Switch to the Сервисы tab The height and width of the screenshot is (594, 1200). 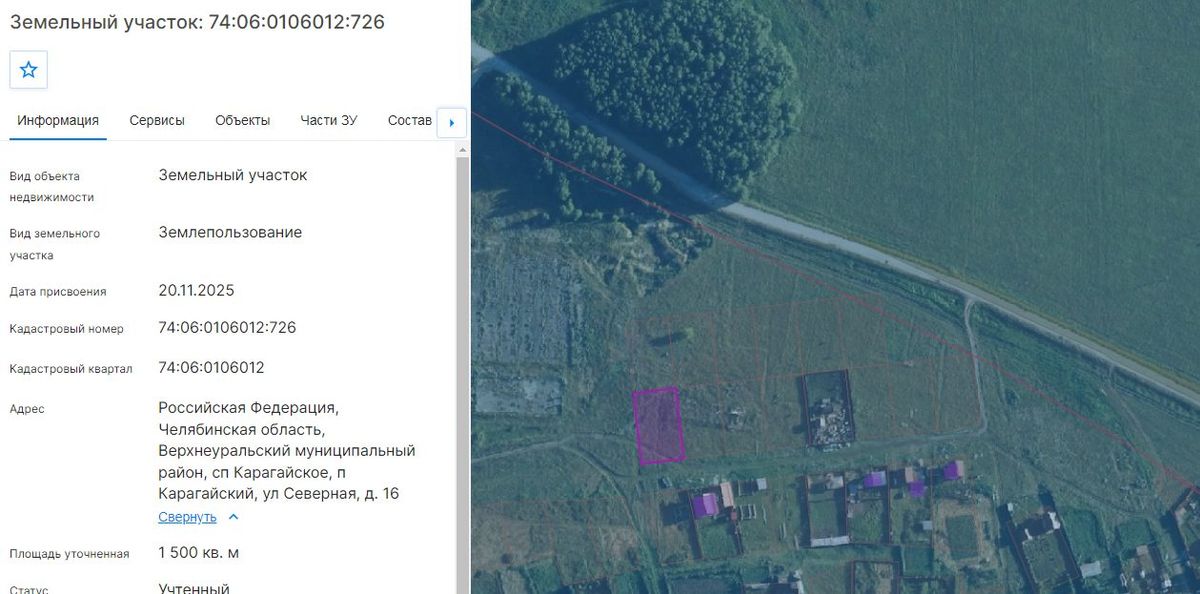[157, 121]
